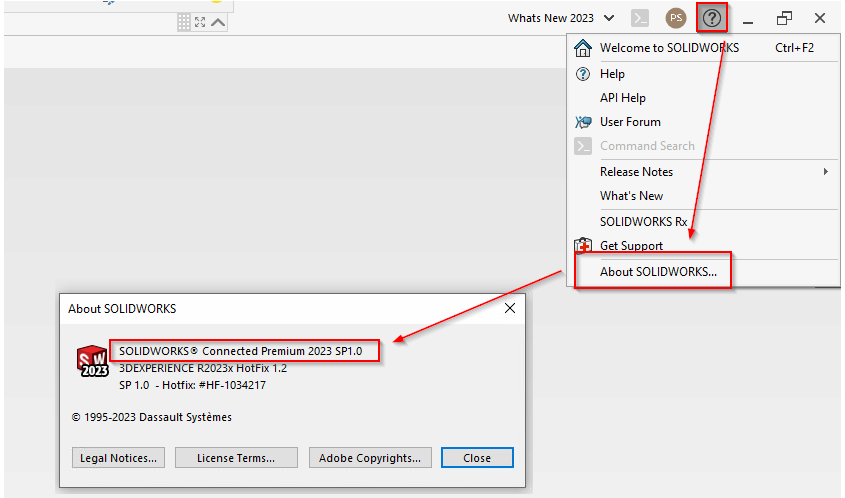The image size is (845, 498).
Task: Click the SW 2023 logo in About dialog
Action: pos(93,361)
